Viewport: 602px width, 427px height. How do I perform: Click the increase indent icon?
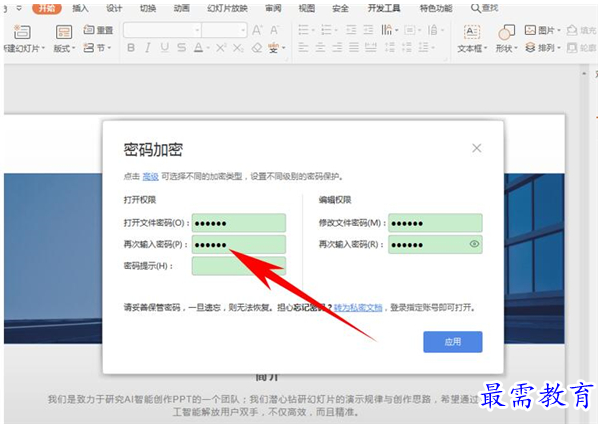click(368, 30)
